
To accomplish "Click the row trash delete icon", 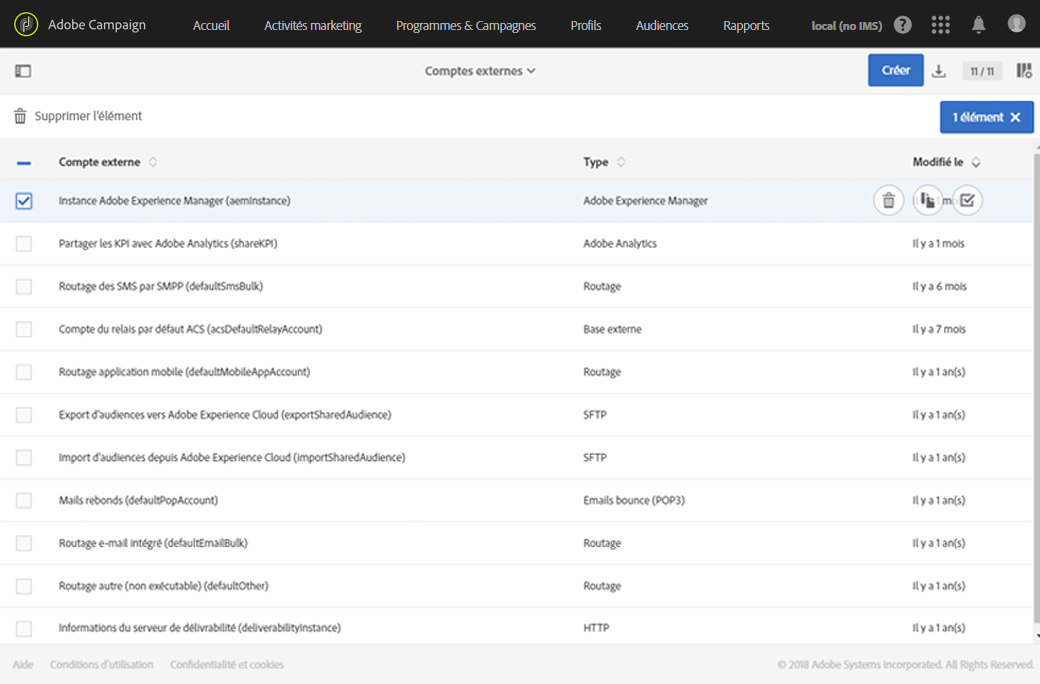I will pyautogui.click(x=888, y=201).
